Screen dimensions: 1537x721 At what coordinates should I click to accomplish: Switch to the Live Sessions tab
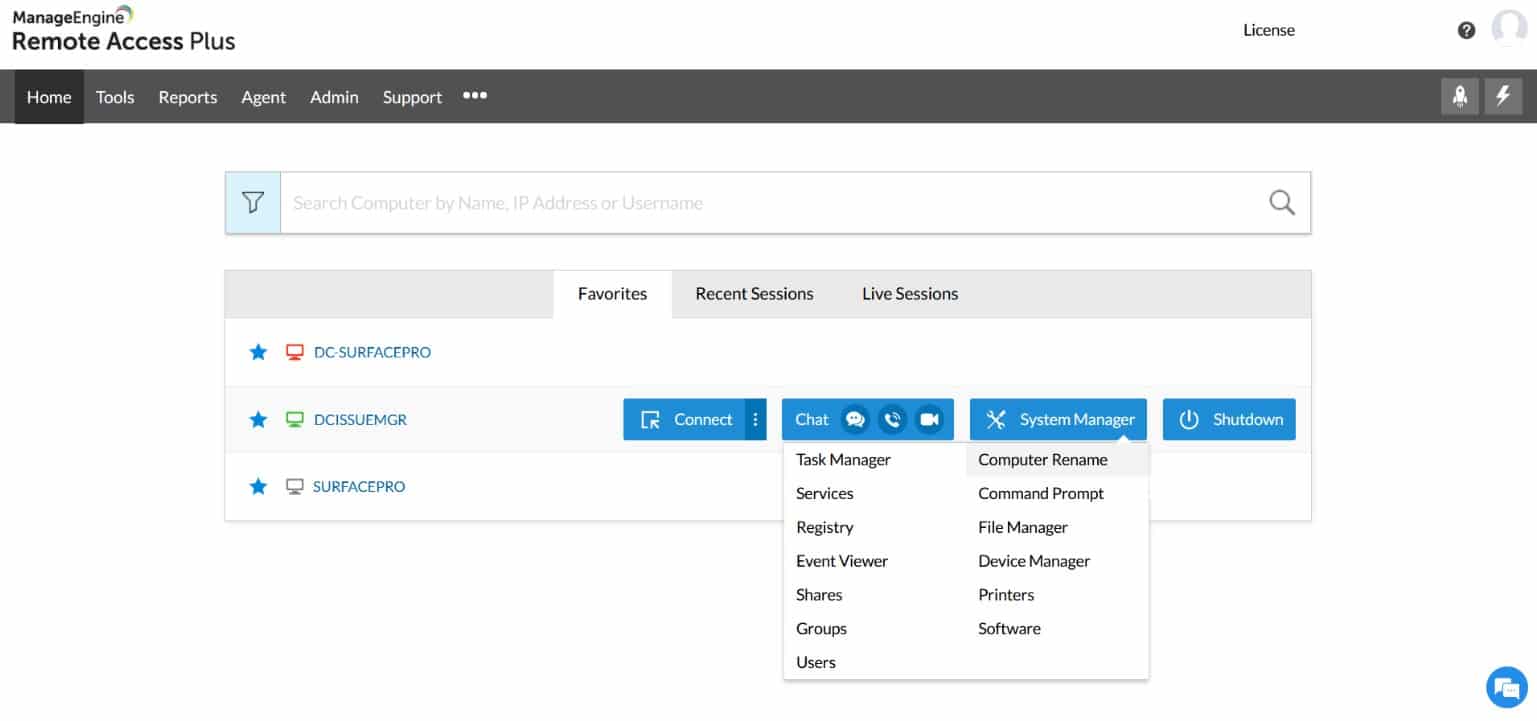pos(910,294)
